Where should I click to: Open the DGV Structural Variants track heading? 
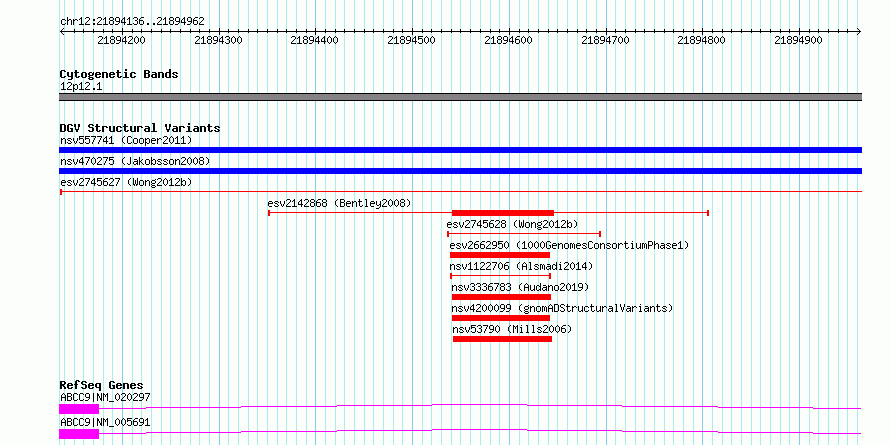[x=140, y=128]
